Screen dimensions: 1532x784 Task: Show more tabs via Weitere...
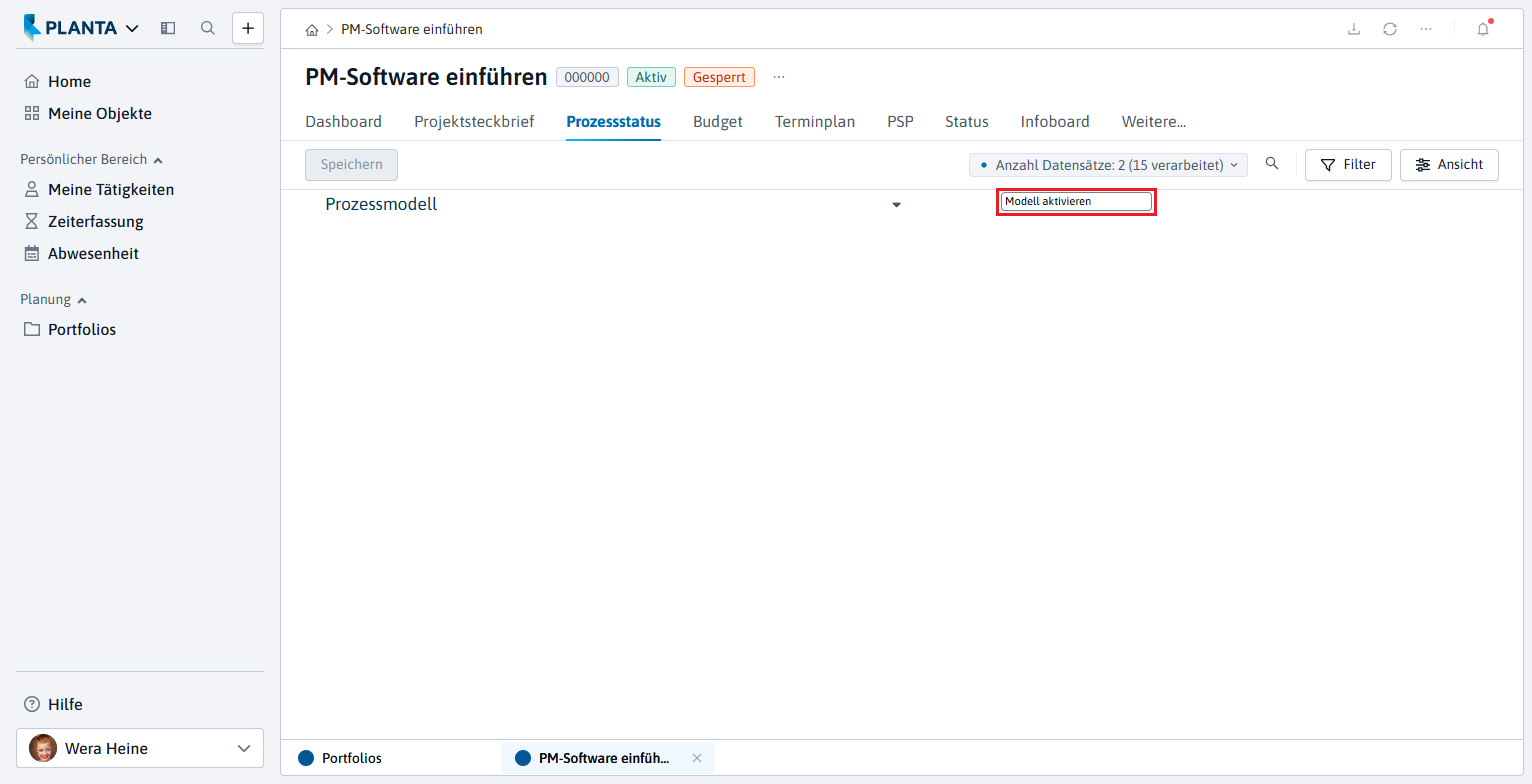(1154, 122)
